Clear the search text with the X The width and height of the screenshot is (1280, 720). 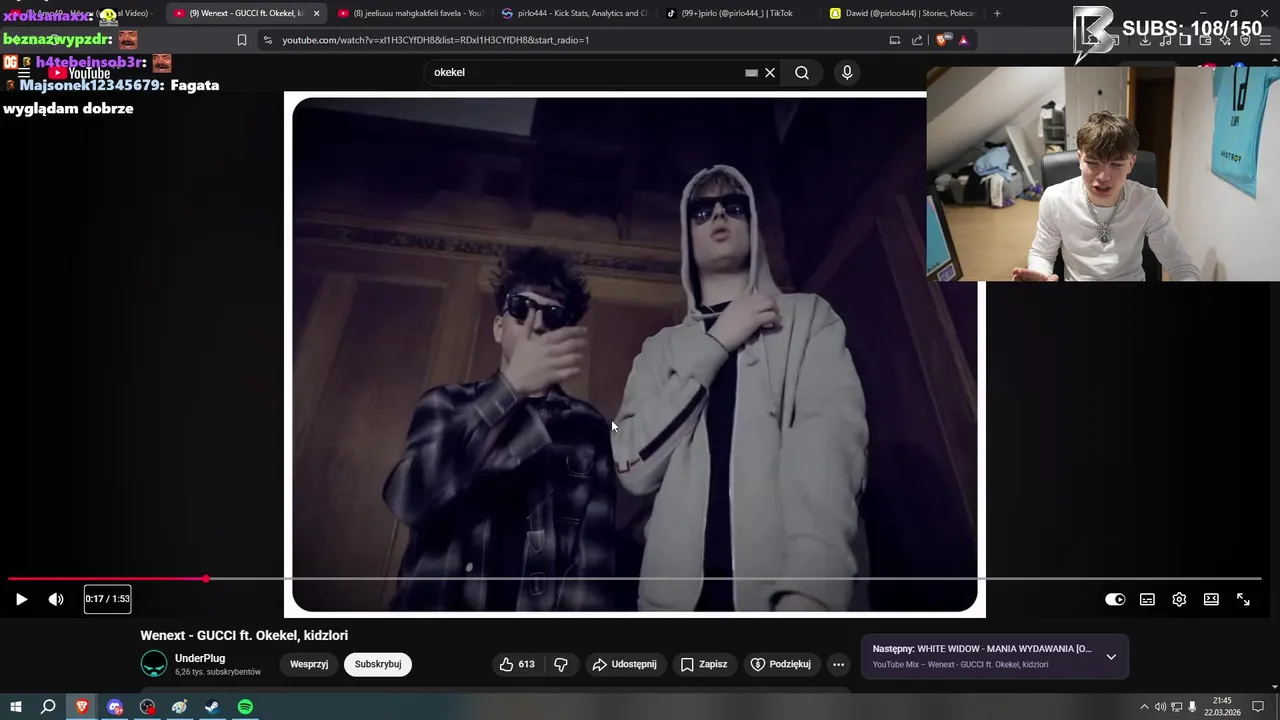pyautogui.click(x=770, y=72)
